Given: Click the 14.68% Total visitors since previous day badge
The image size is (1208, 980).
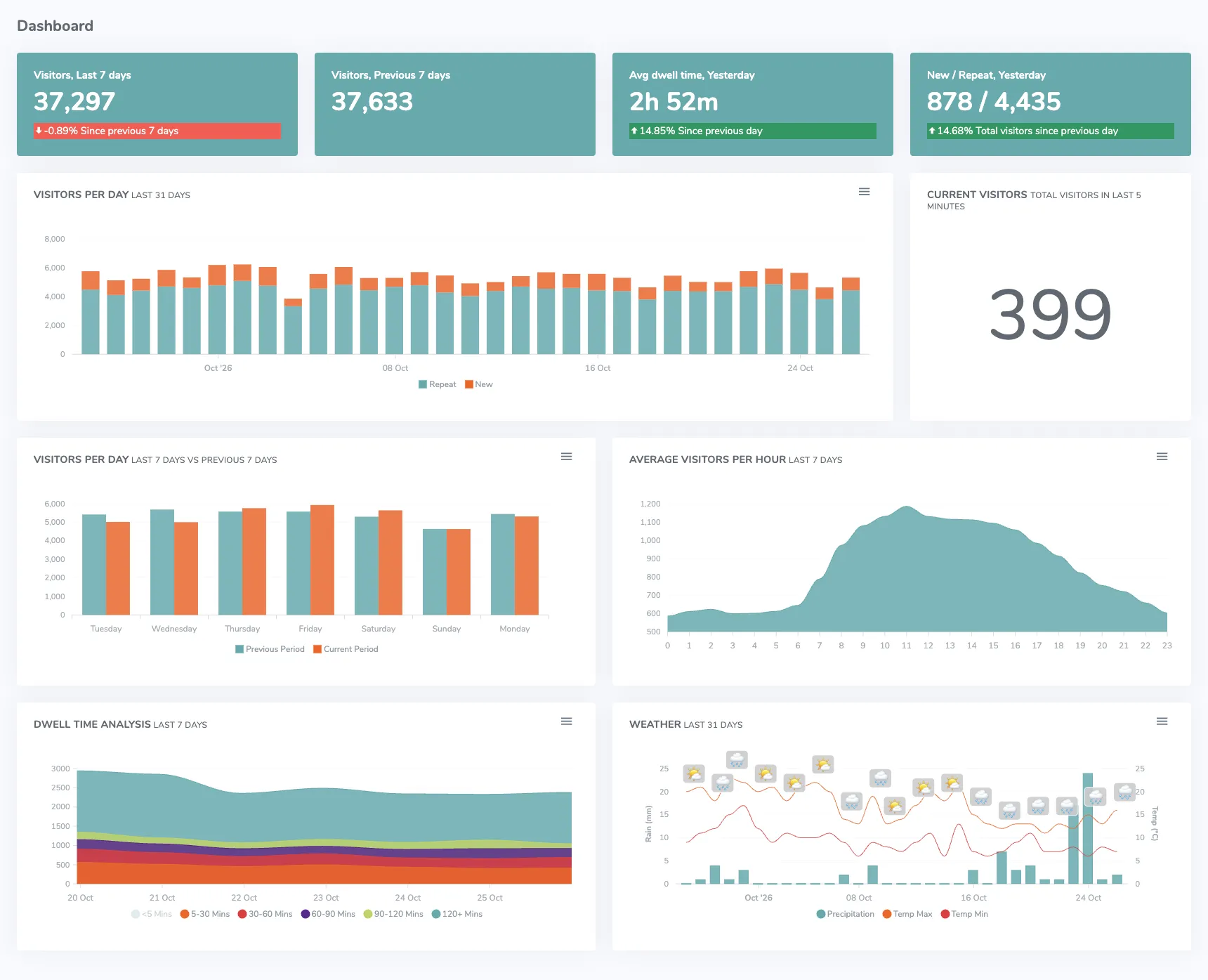Looking at the screenshot, I should point(1051,131).
